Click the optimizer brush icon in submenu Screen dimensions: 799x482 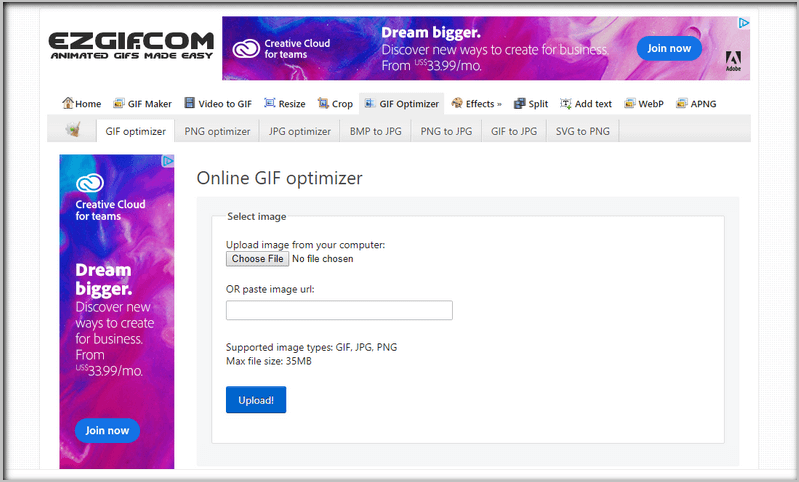pyautogui.click(x=73, y=129)
